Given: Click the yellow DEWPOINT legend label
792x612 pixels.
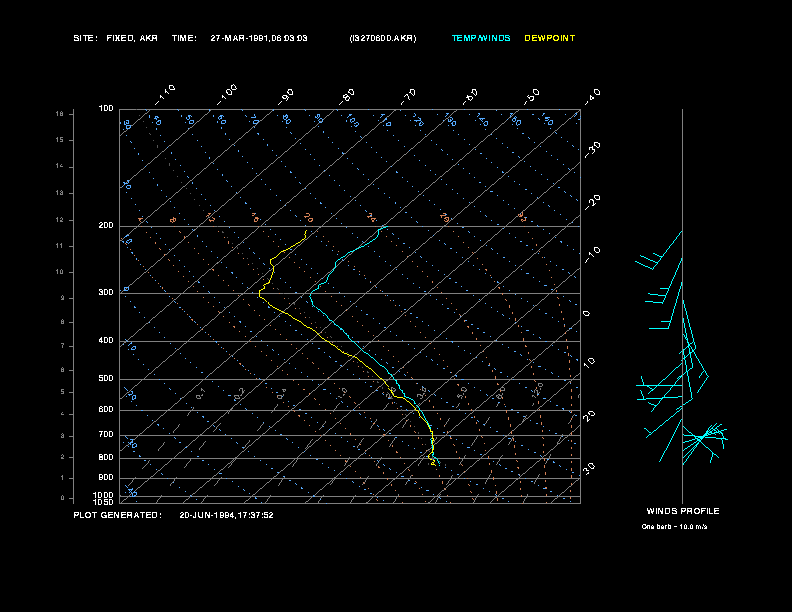Looking at the screenshot, I should pyautogui.click(x=550, y=38).
